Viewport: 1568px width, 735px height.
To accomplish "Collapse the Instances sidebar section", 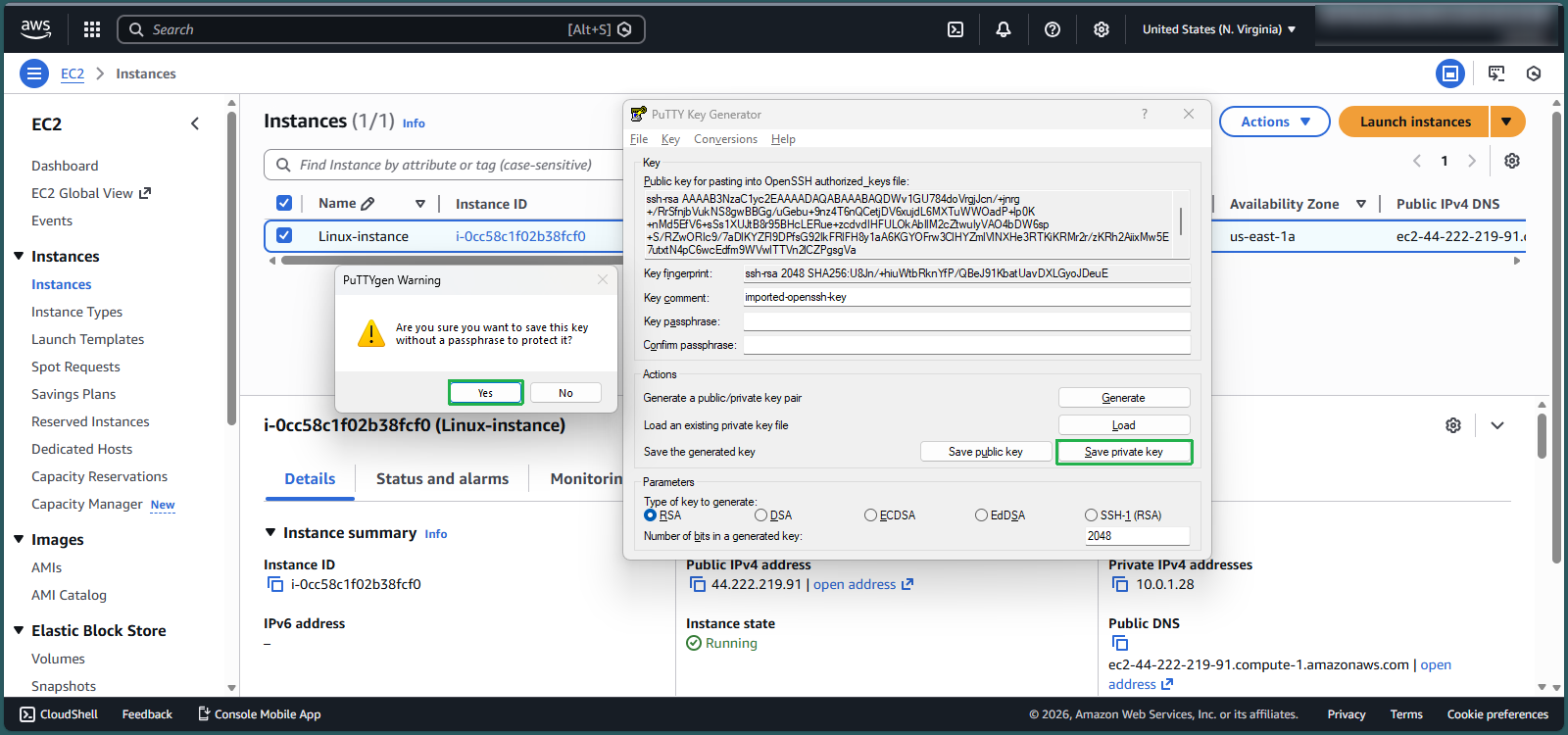I will [x=19, y=256].
